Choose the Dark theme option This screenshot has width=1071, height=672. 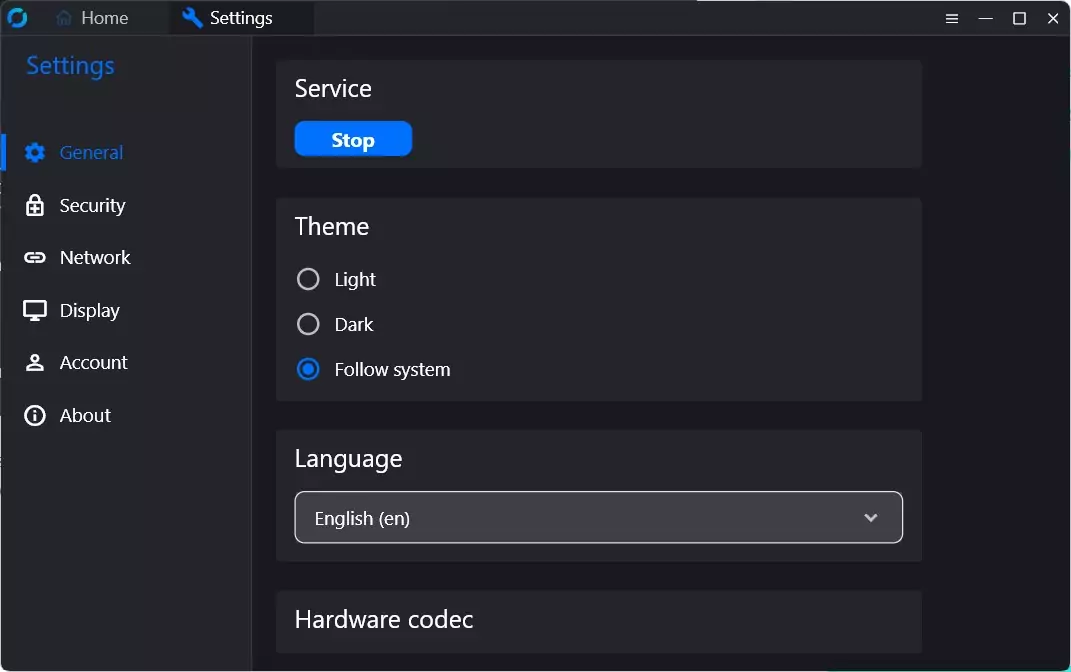[308, 325]
